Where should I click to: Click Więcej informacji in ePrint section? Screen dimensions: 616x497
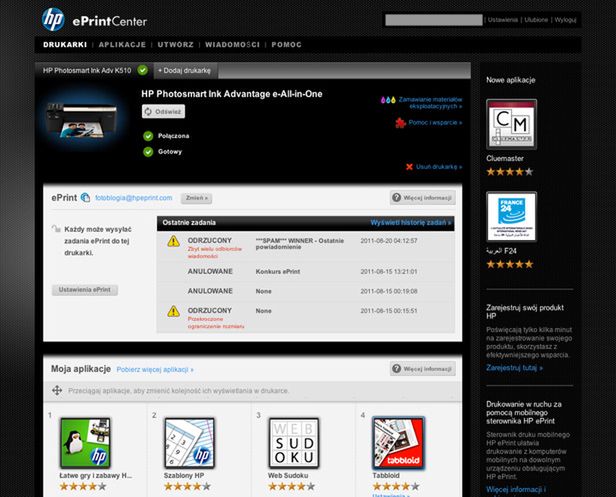(x=423, y=198)
